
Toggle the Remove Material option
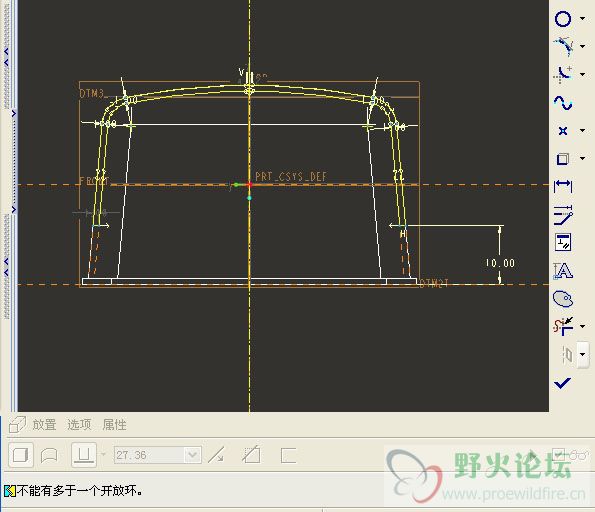click(x=251, y=454)
